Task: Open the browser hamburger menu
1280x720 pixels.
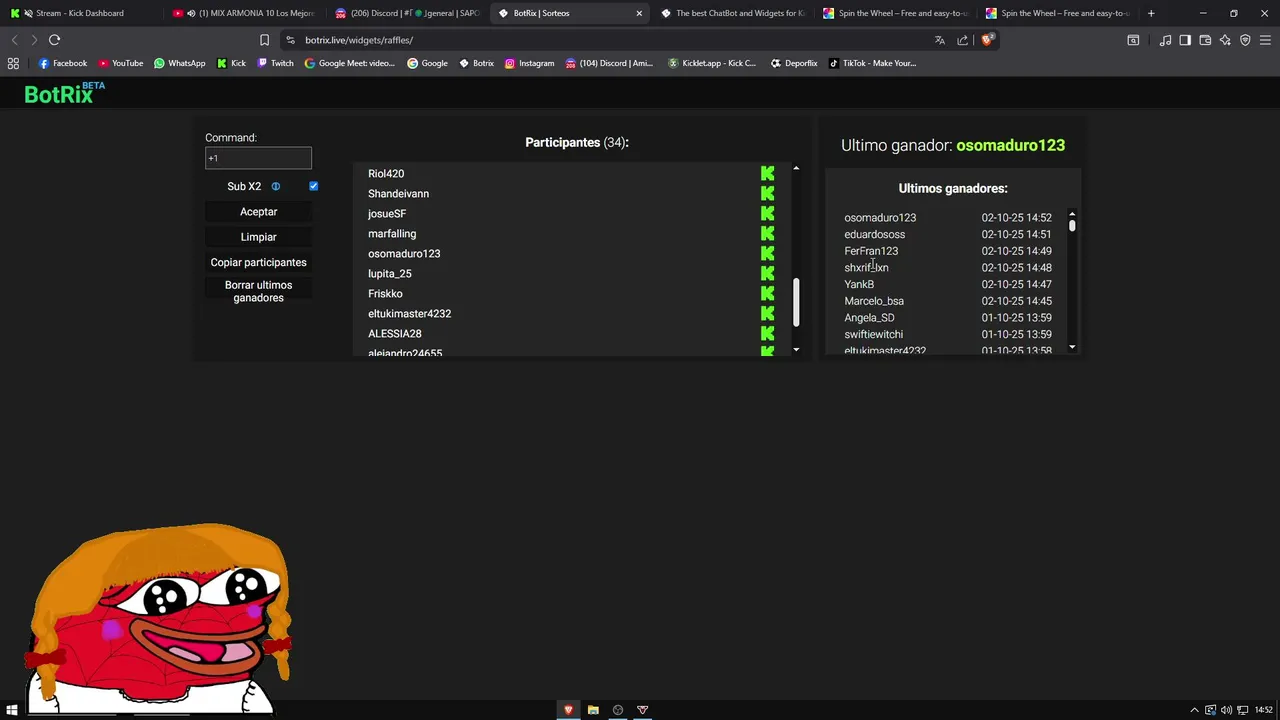Action: [1265, 40]
